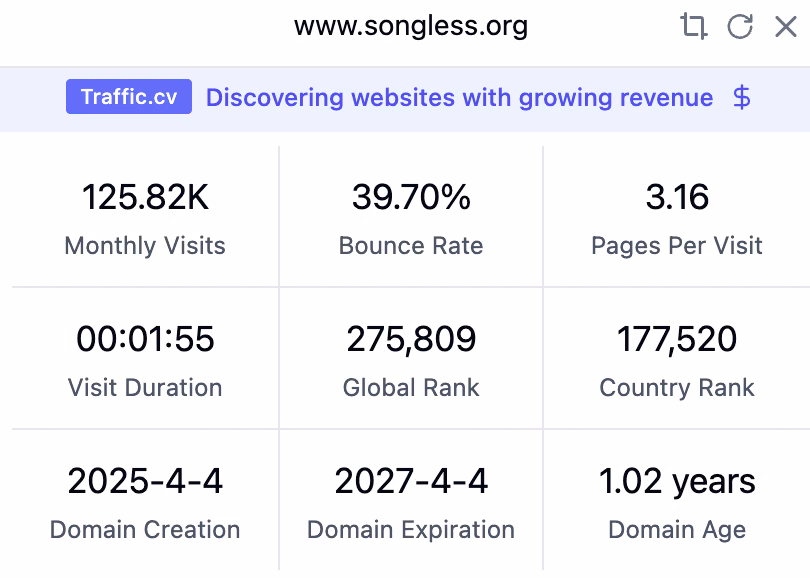The image size is (810, 578).
Task: Click the 2025-4-4 domain creation date
Action: click(145, 481)
